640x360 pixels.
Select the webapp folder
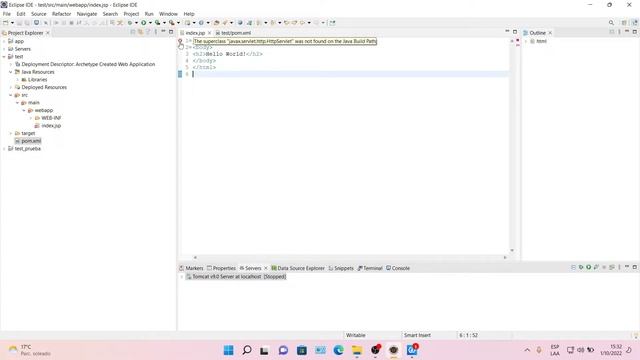[43, 111]
